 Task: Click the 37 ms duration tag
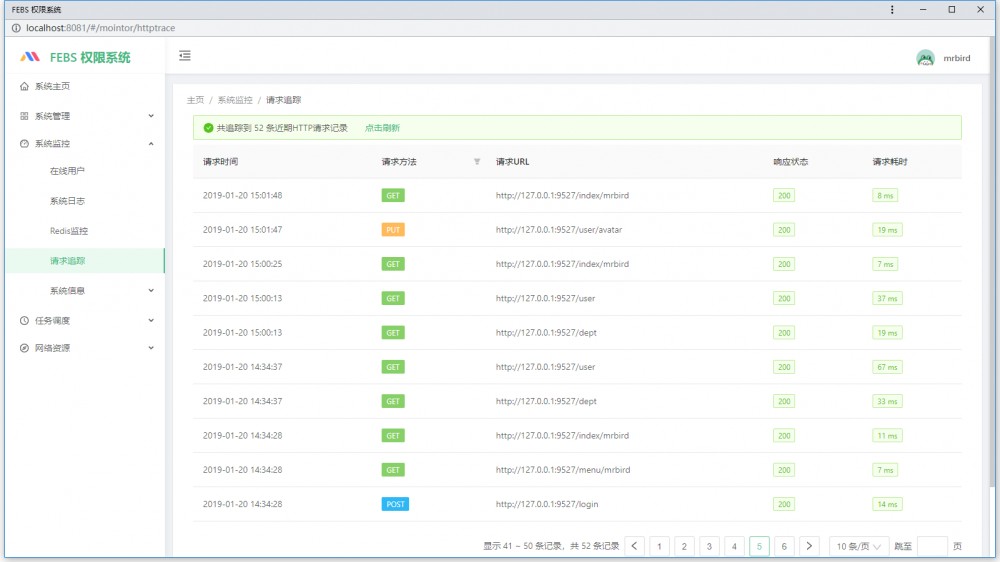tap(887, 299)
